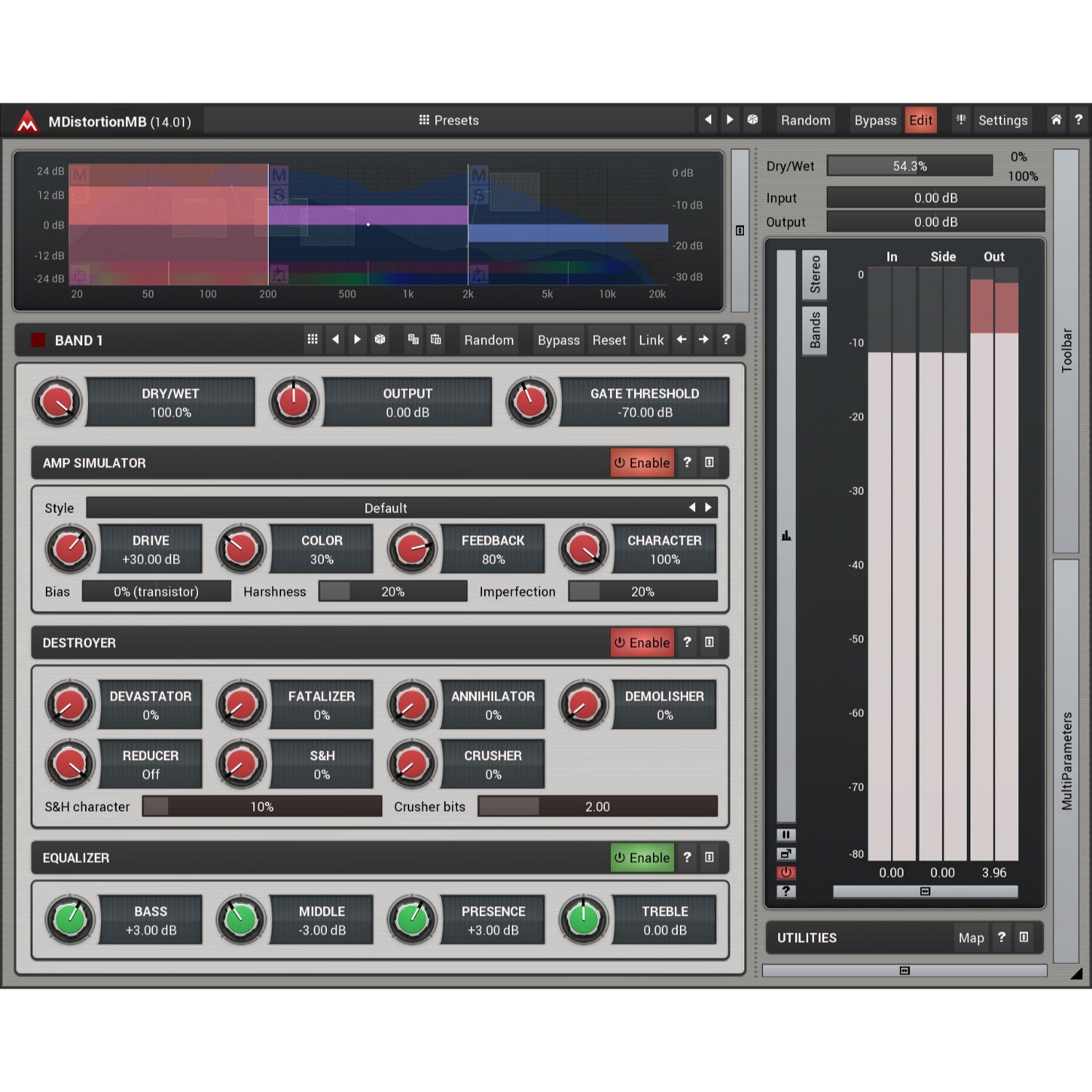Pause the meters display

click(786, 834)
